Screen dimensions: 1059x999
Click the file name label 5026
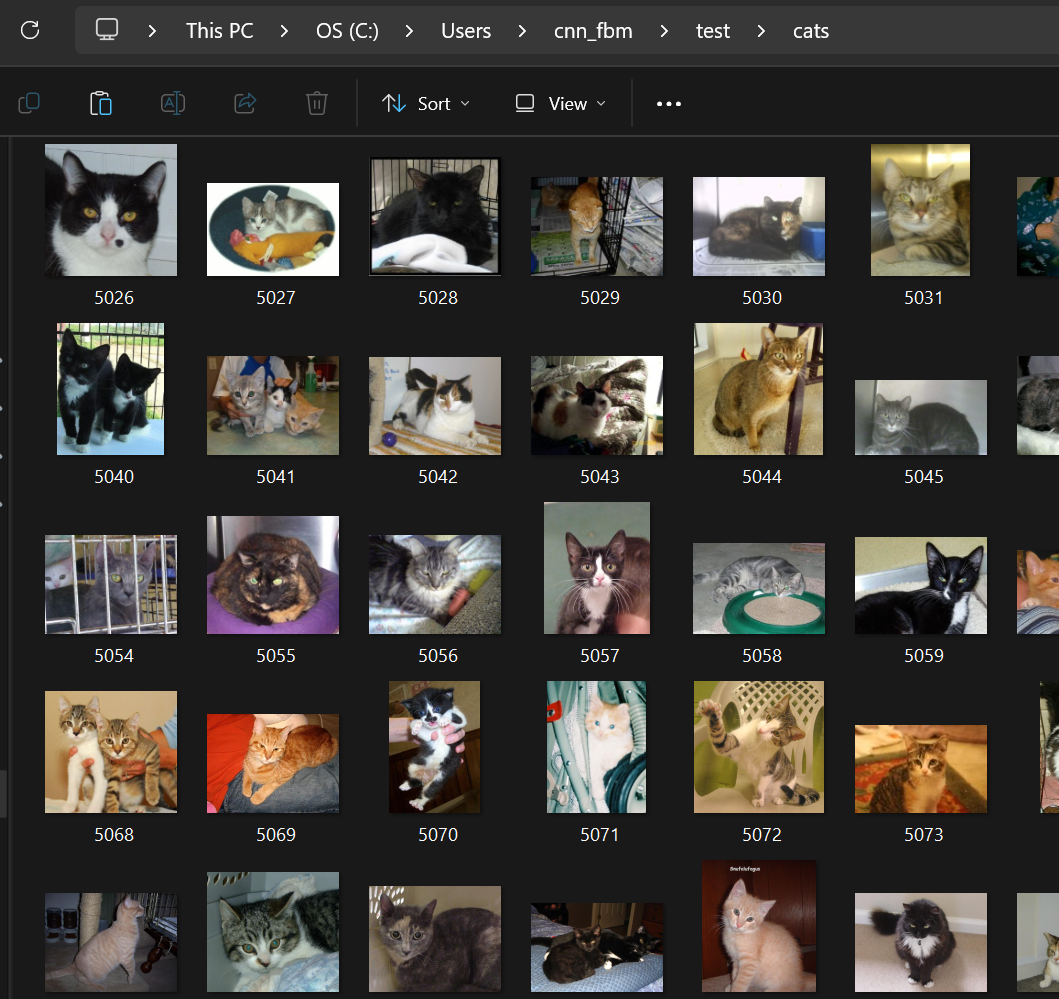[x=114, y=298]
